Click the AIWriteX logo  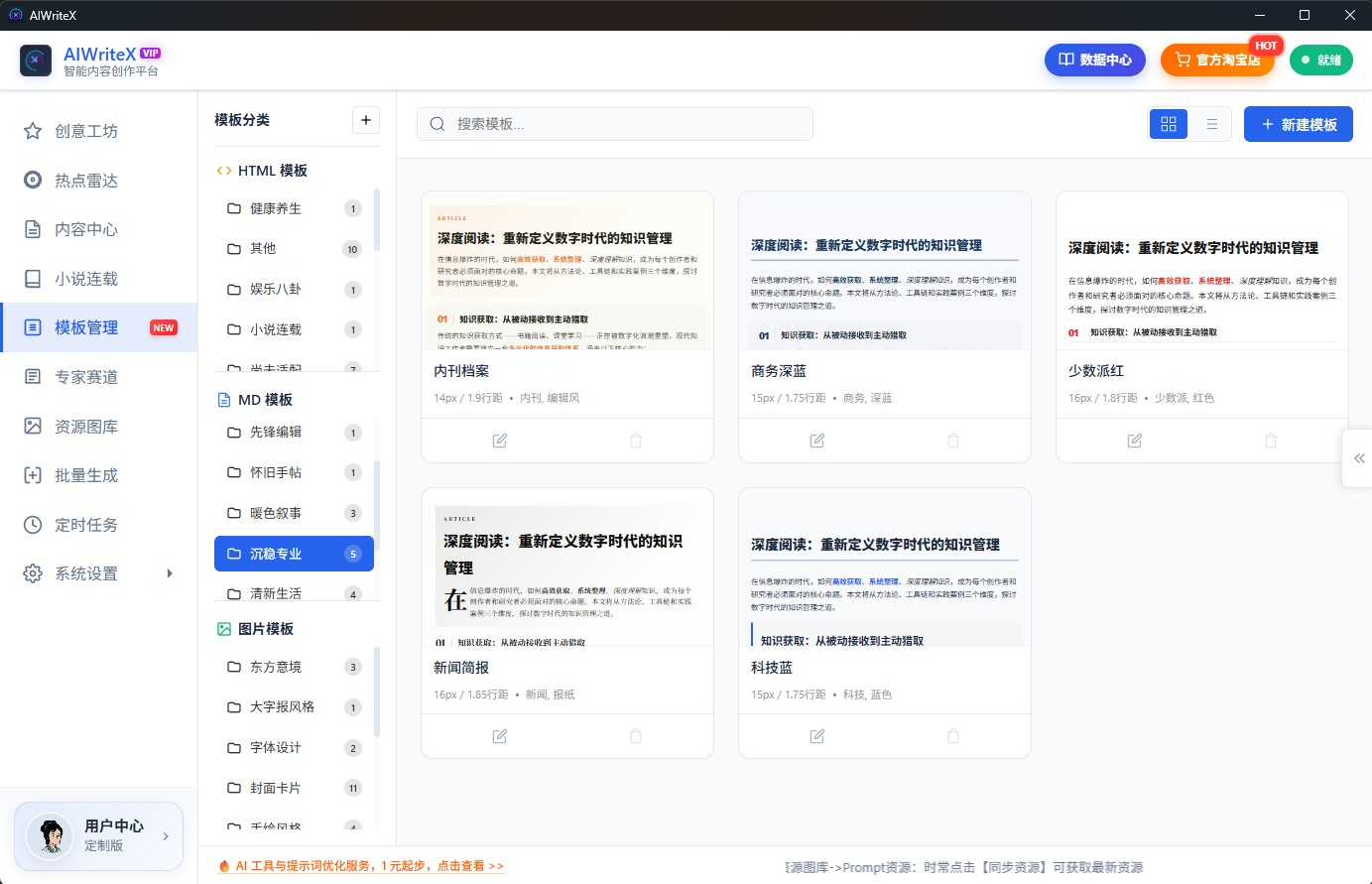tap(36, 61)
